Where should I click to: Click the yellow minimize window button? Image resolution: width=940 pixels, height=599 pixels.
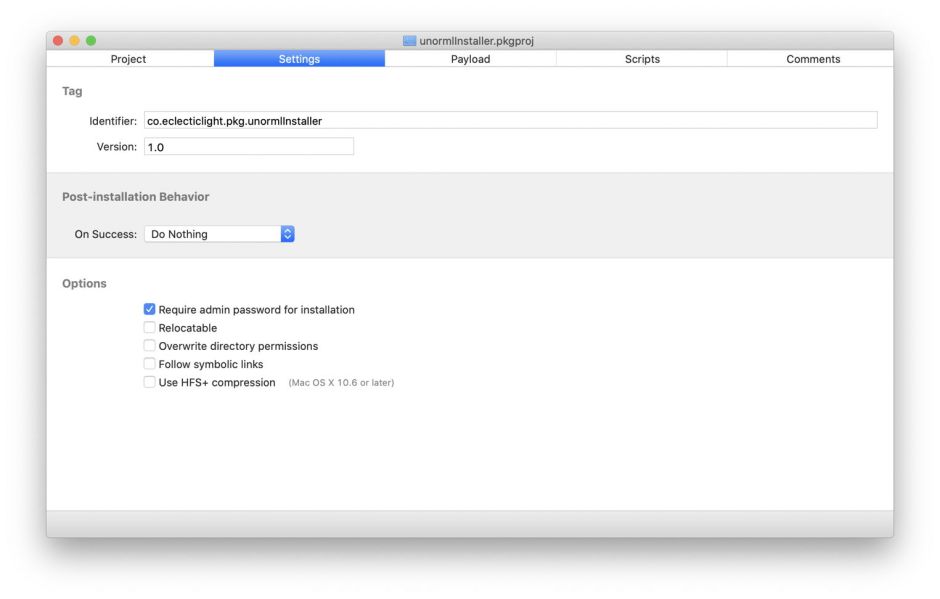[x=74, y=41]
